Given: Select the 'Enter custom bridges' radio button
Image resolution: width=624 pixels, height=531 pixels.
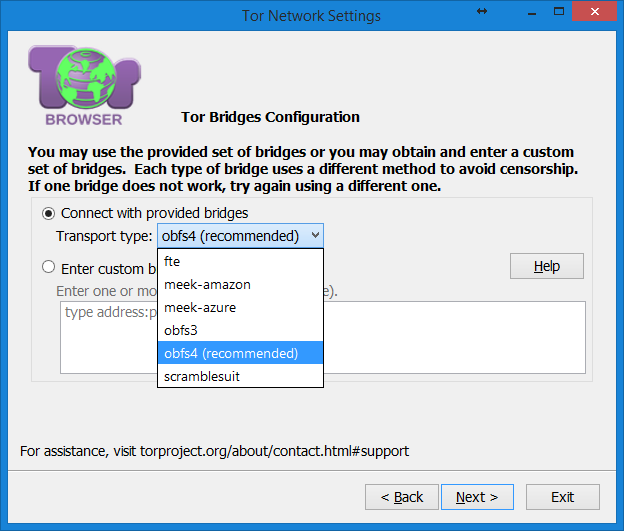Looking at the screenshot, I should click(49, 267).
